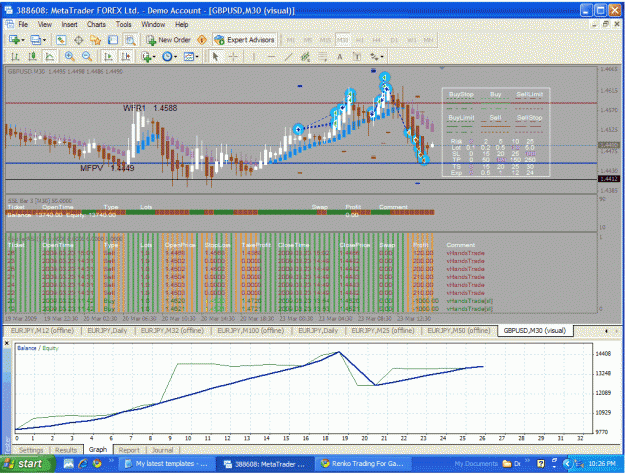Screen dimensions: 625x474
Task: Open the Insert menu
Action: 69,24
